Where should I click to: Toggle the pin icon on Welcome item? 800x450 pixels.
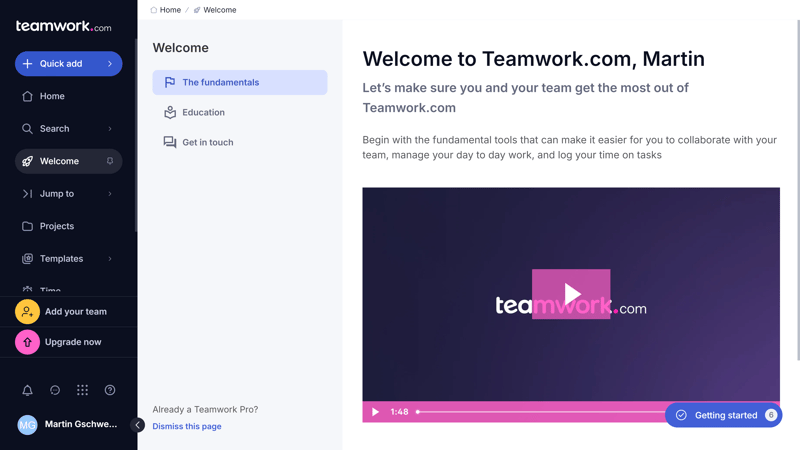pyautogui.click(x=110, y=161)
